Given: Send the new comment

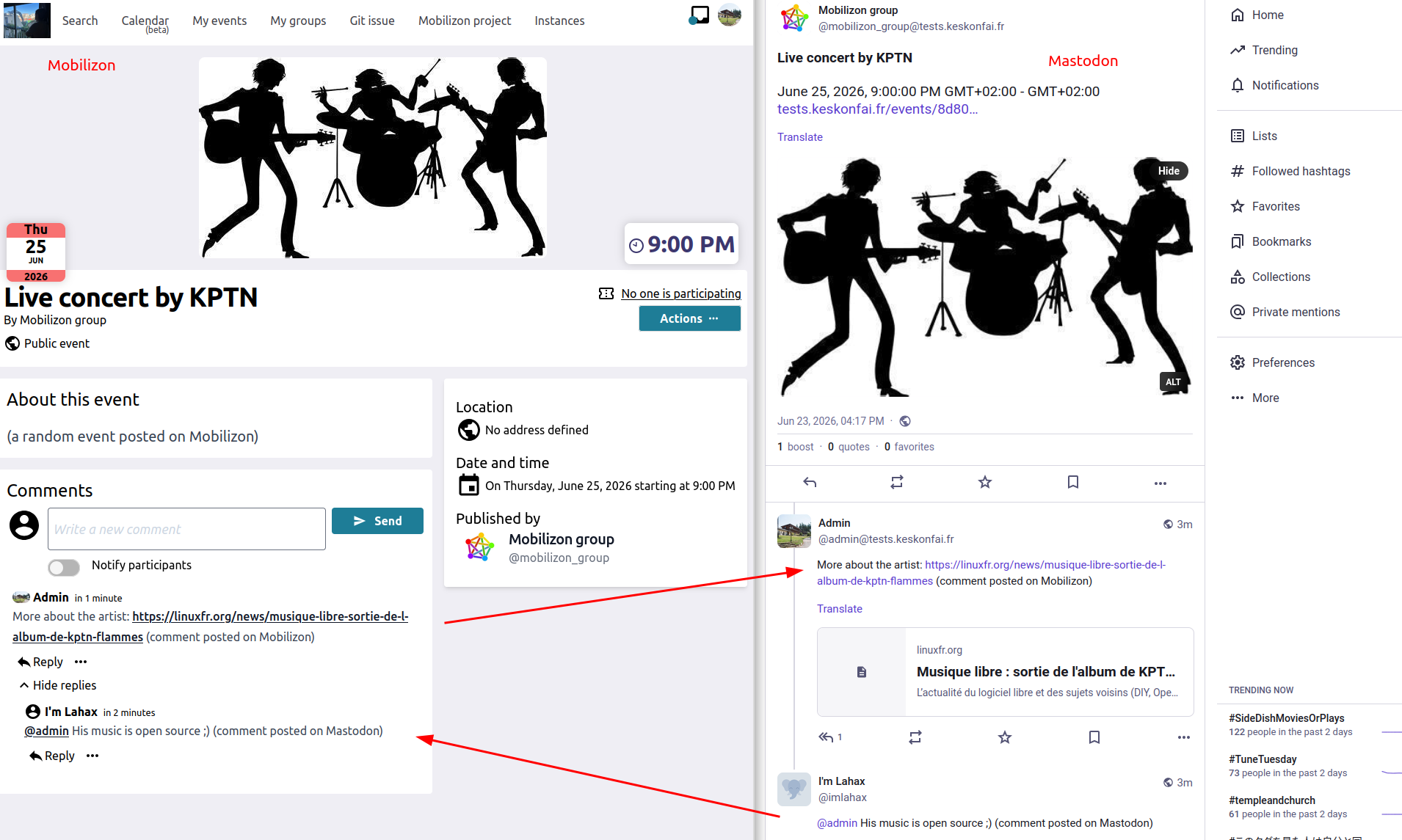Looking at the screenshot, I should click(x=377, y=521).
